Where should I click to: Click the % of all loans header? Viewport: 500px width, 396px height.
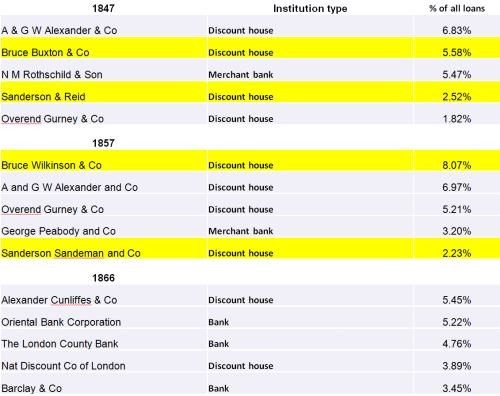pyautogui.click(x=457, y=8)
